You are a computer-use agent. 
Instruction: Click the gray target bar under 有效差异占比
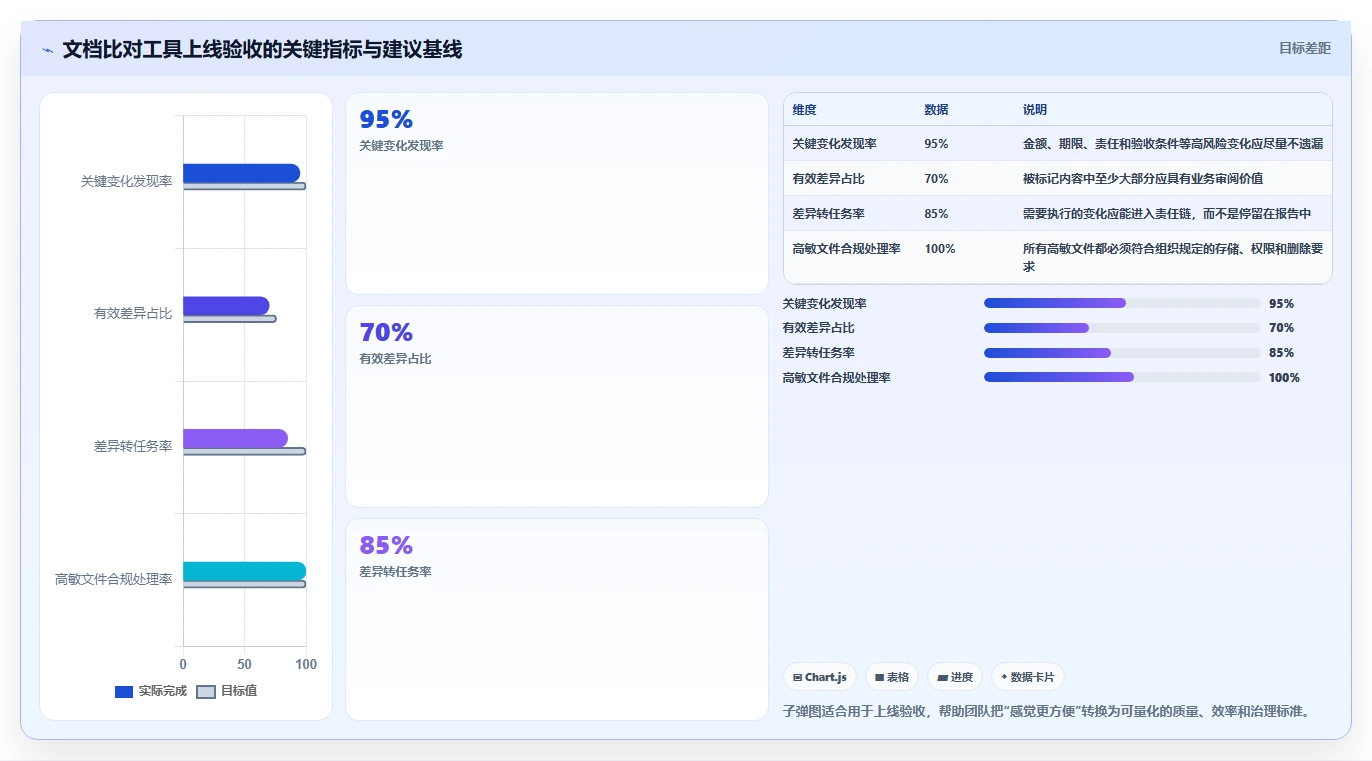pyautogui.click(x=229, y=319)
